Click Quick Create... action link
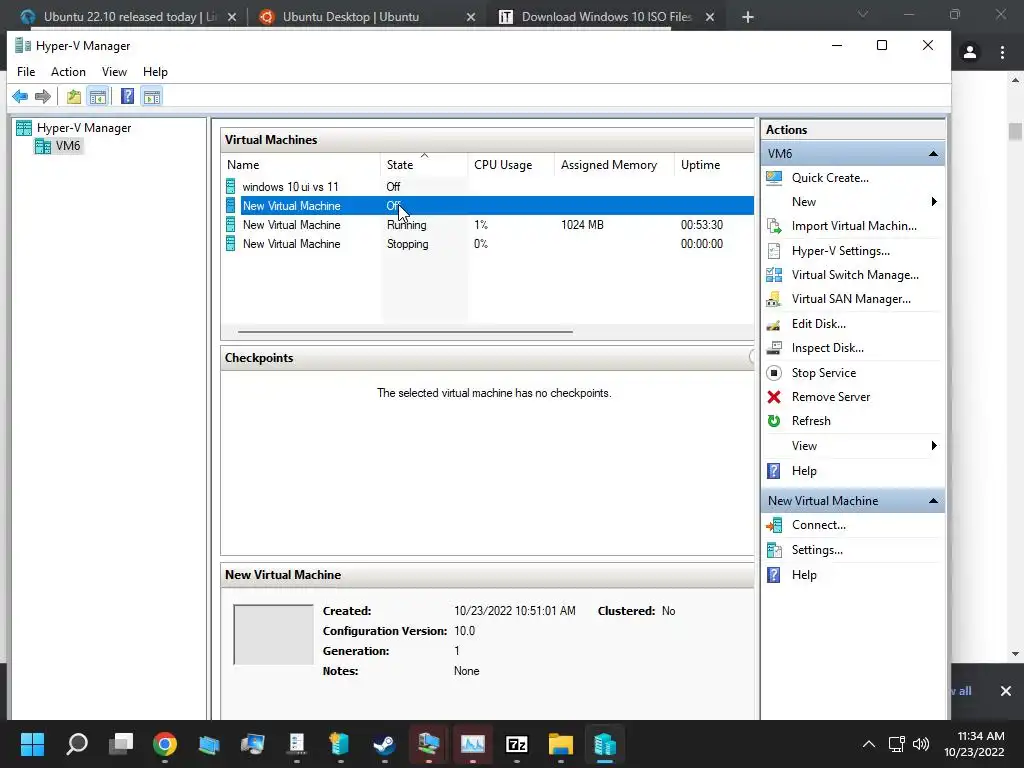The width and height of the screenshot is (1024, 768). pyautogui.click(x=830, y=178)
